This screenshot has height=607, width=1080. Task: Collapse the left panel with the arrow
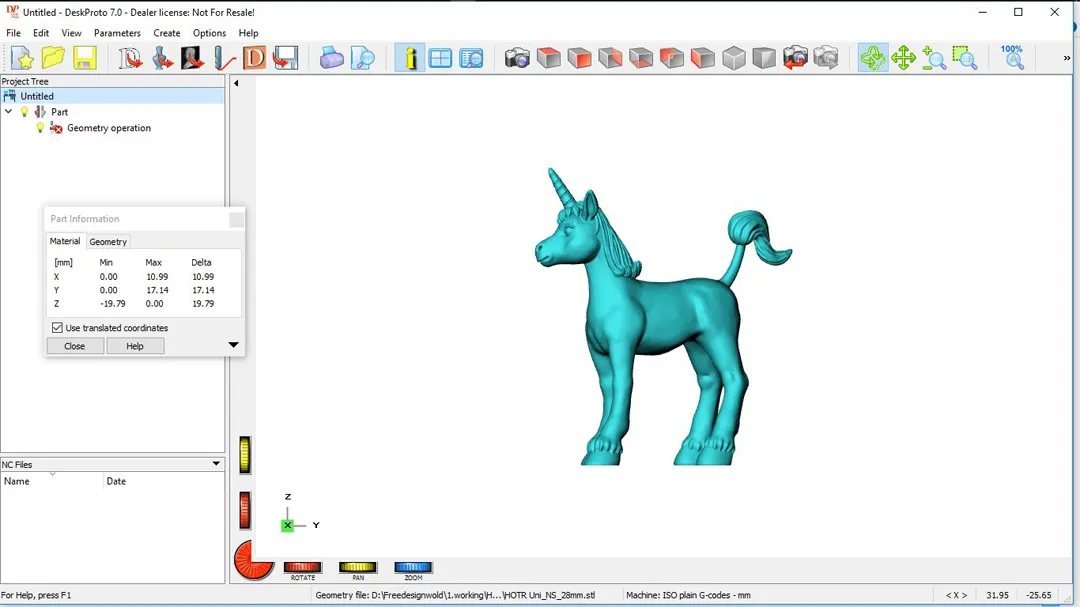click(x=236, y=83)
